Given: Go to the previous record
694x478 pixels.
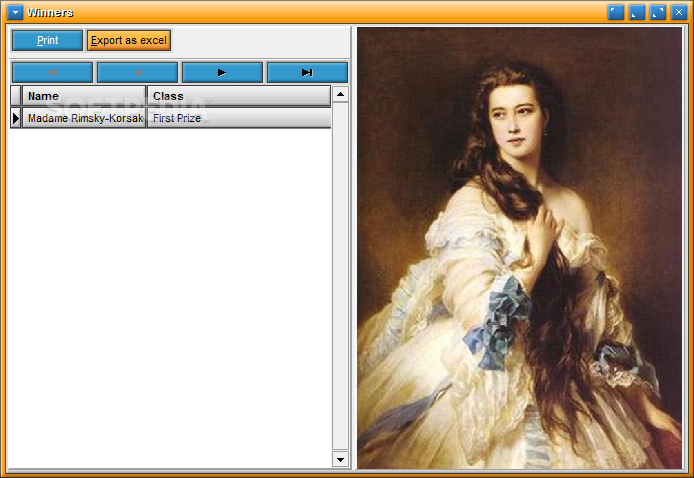Looking at the screenshot, I should [x=137, y=73].
